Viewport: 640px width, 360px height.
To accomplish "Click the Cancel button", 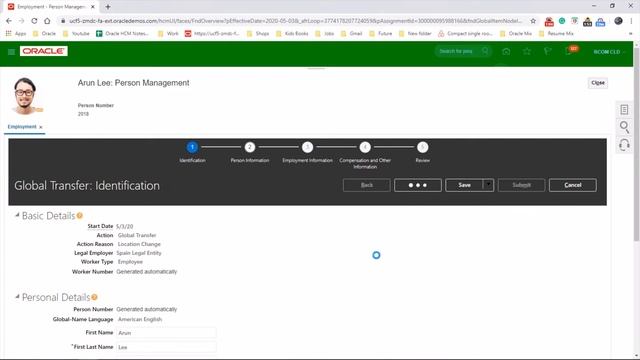I will point(573,185).
